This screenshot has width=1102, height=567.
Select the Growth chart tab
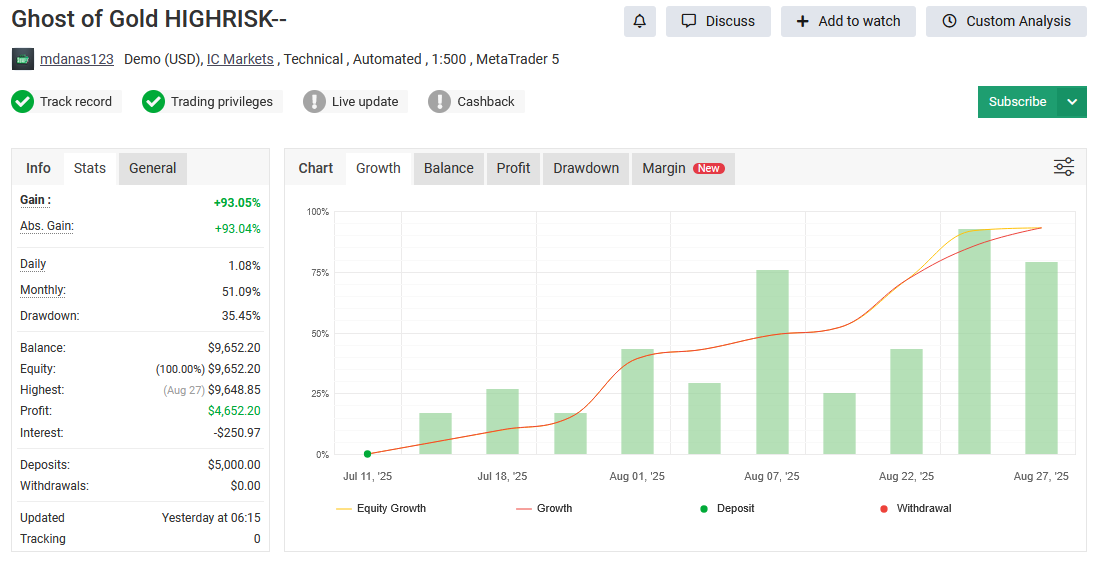378,169
